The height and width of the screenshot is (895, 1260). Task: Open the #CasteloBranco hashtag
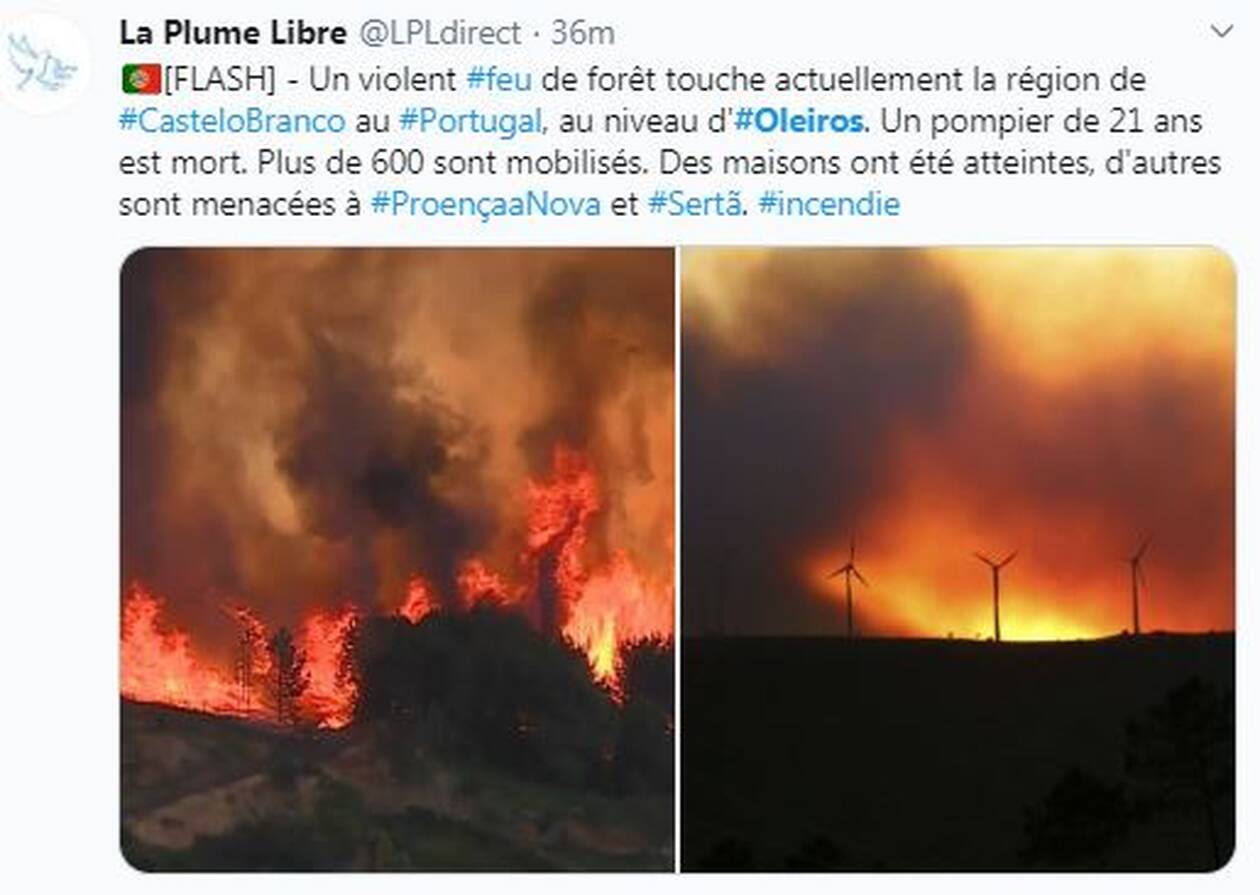232,121
